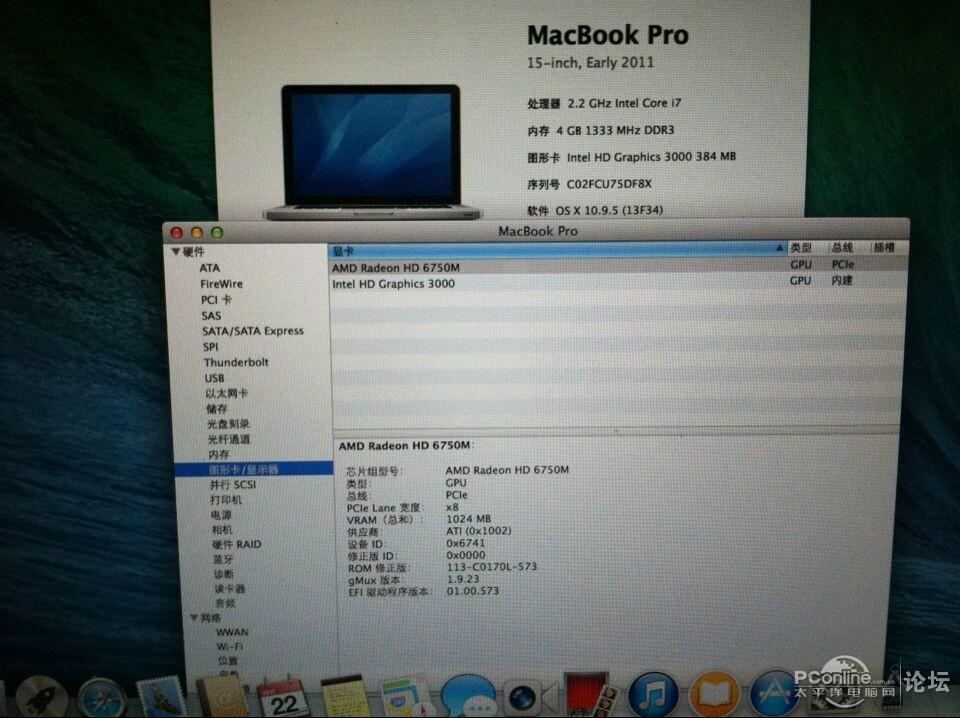
Task: Select 诊断 in the sidebar
Action: [x=223, y=574]
